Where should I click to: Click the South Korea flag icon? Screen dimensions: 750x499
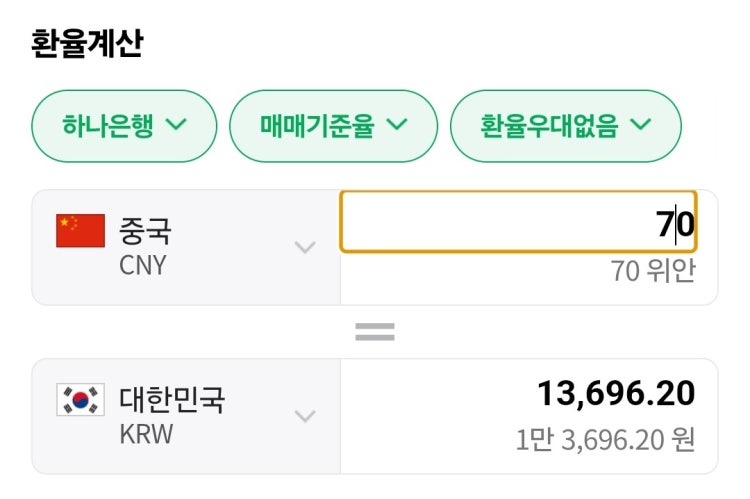[x=80, y=399]
